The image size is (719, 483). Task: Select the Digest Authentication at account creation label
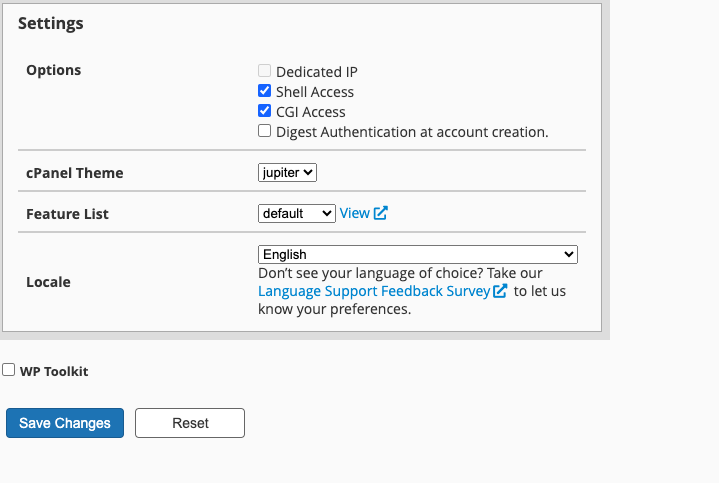click(412, 132)
